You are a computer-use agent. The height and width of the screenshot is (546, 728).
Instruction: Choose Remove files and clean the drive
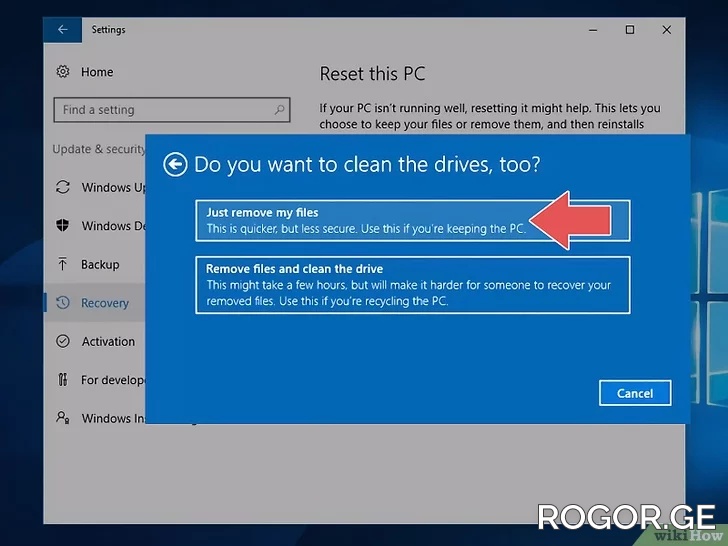point(413,285)
